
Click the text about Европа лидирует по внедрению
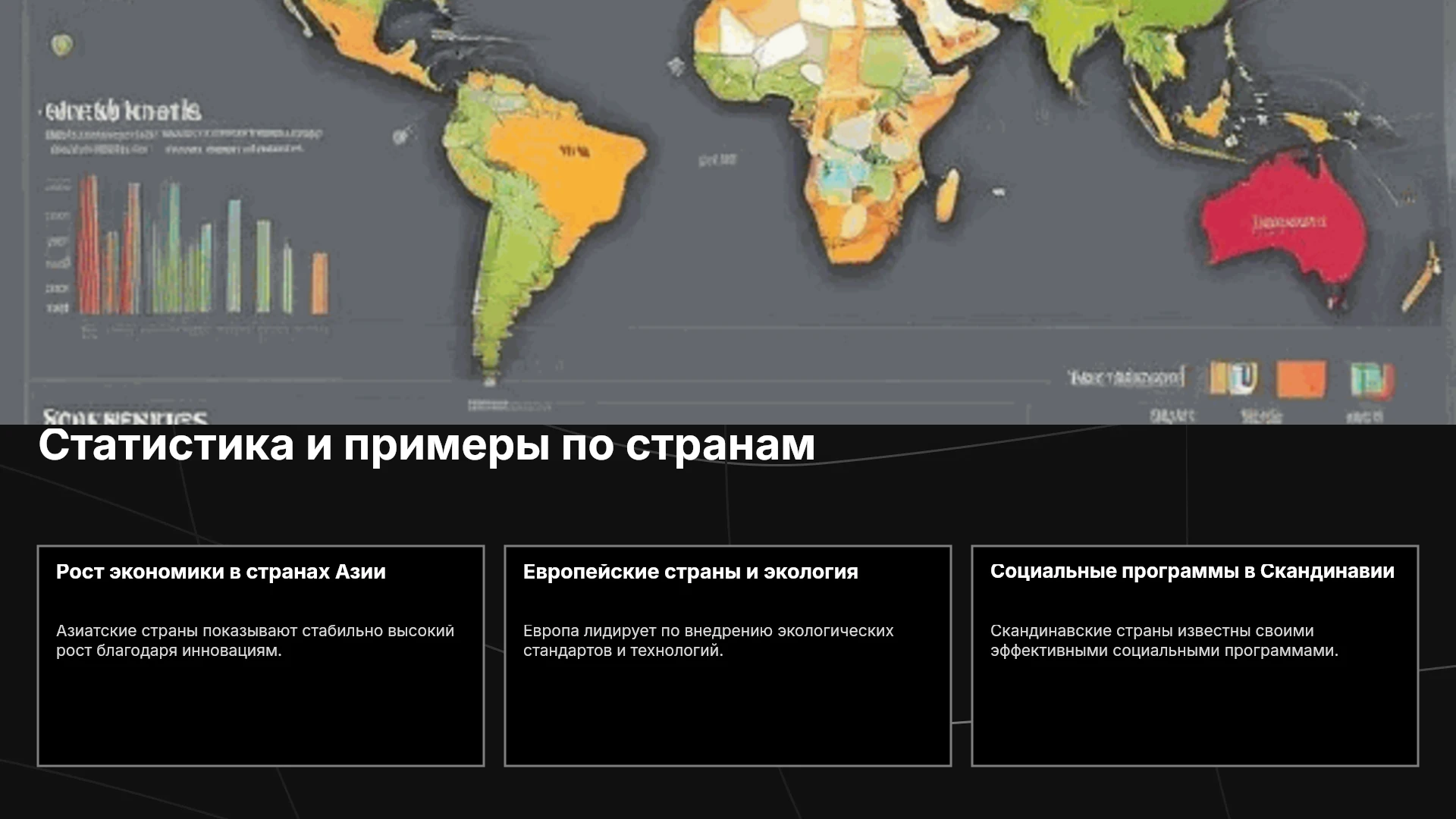(708, 641)
